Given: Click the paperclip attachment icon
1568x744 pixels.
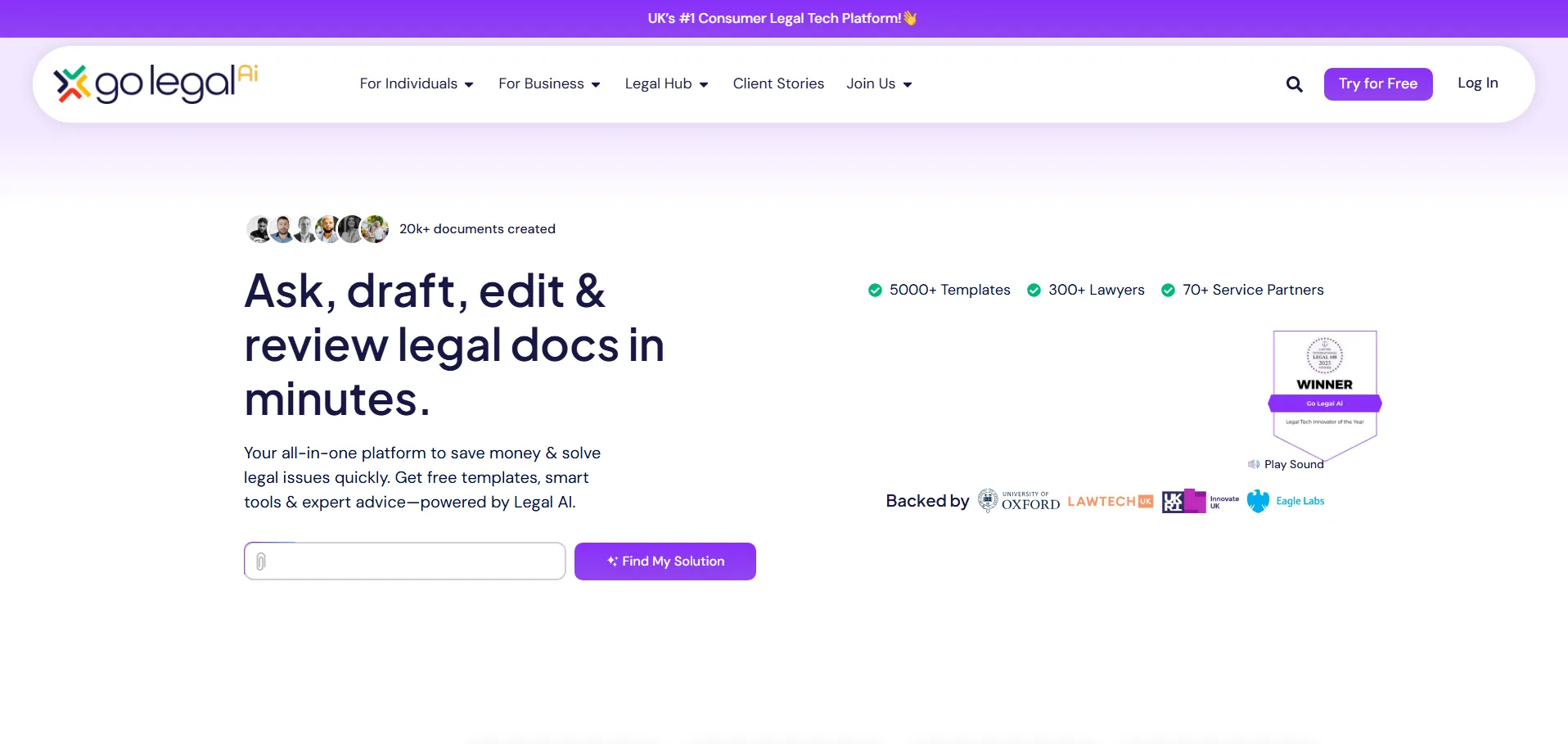Looking at the screenshot, I should coord(261,561).
